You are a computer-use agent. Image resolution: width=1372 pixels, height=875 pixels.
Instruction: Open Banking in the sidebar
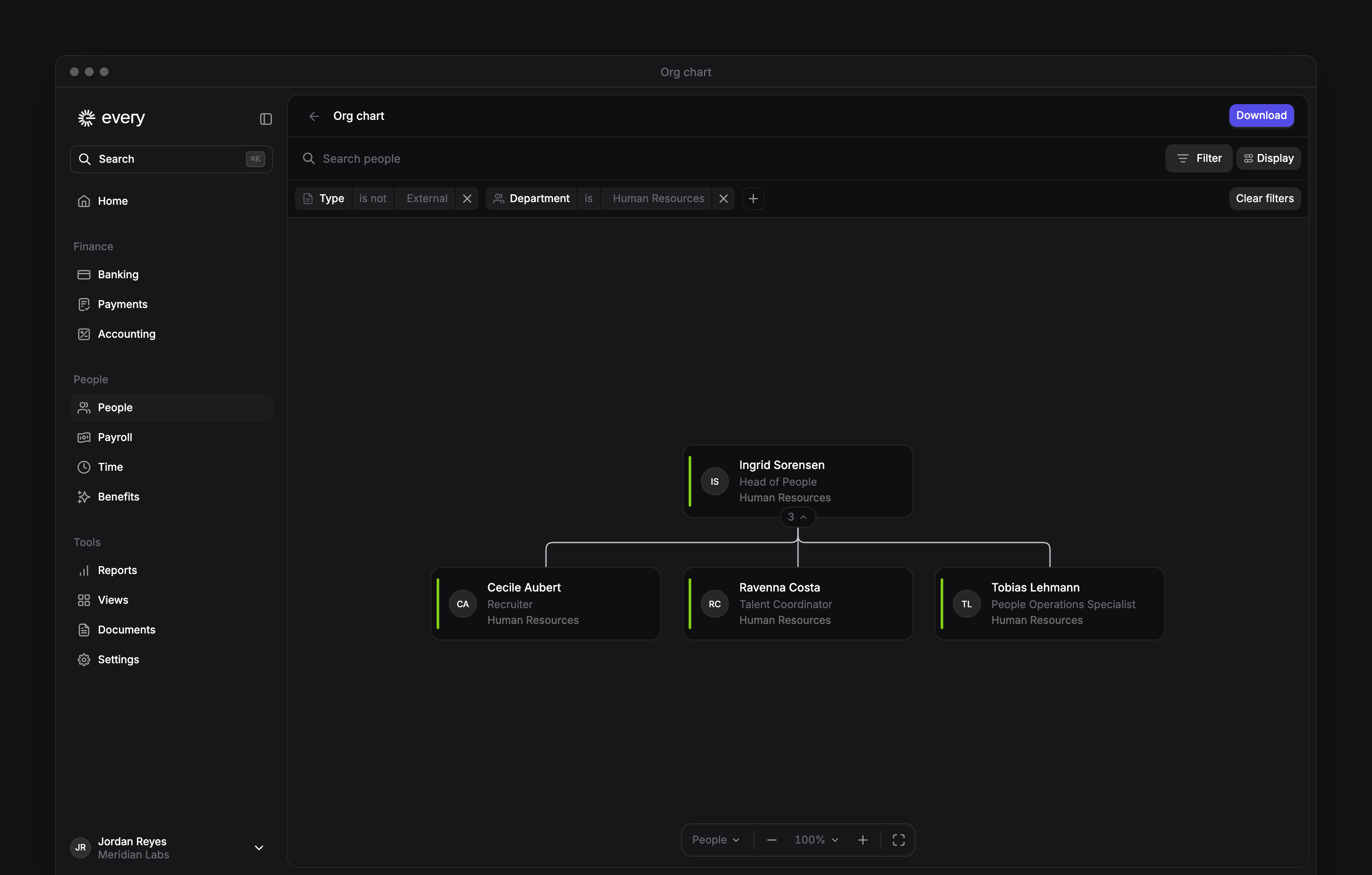171,275
